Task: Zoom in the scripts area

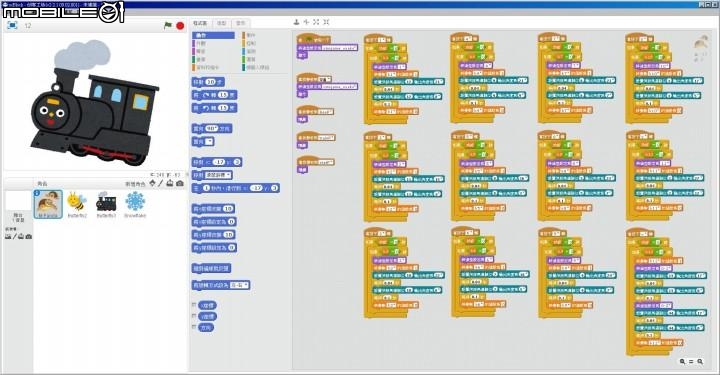Action: (x=700, y=362)
